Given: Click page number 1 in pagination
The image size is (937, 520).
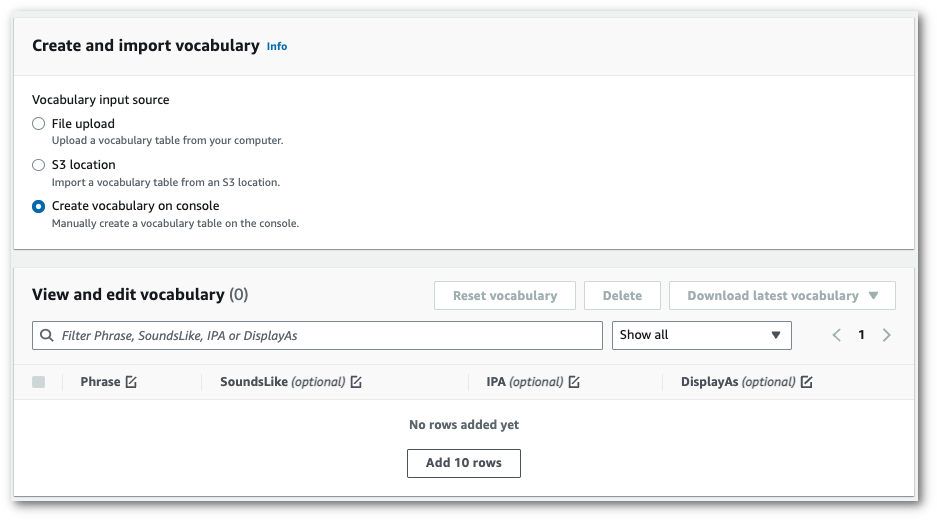Looking at the screenshot, I should click(x=861, y=335).
